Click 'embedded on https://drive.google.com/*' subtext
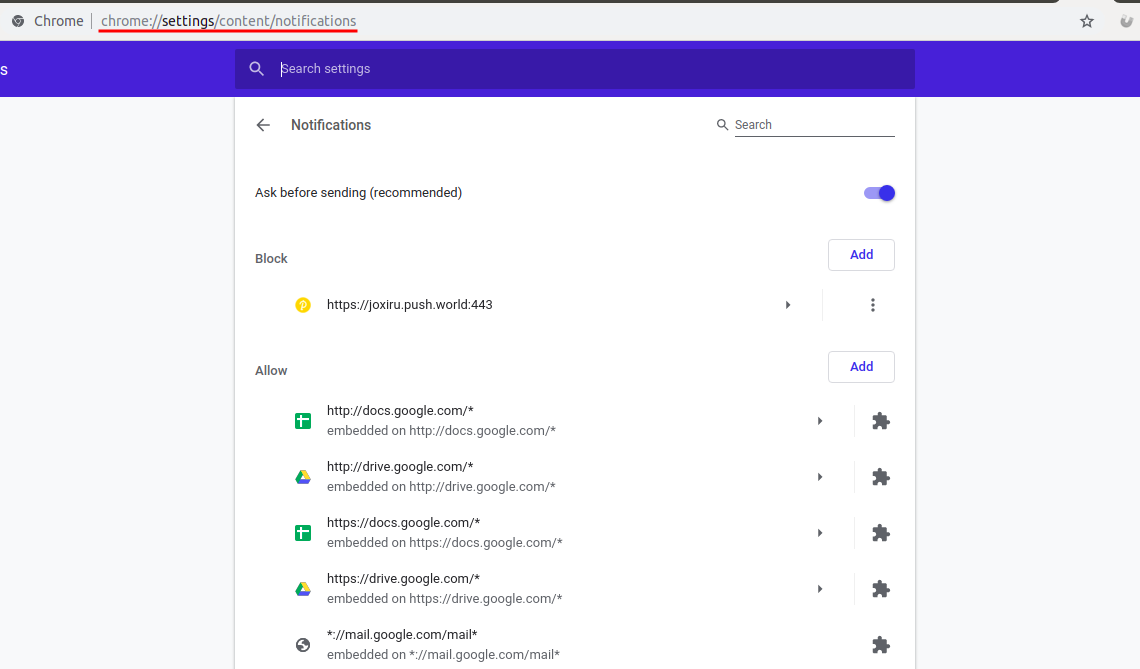 pos(444,598)
